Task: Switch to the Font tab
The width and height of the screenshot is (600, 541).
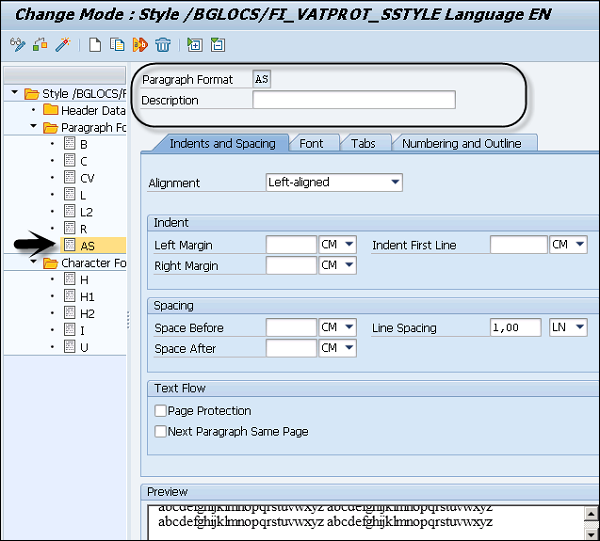Action: point(311,144)
